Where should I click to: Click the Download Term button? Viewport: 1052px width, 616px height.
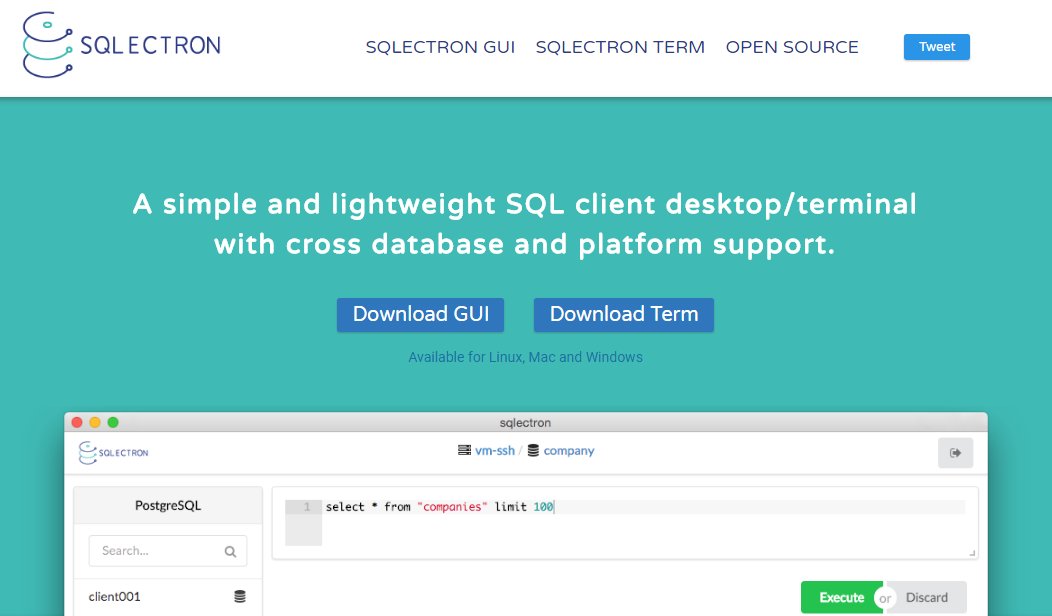coord(624,315)
